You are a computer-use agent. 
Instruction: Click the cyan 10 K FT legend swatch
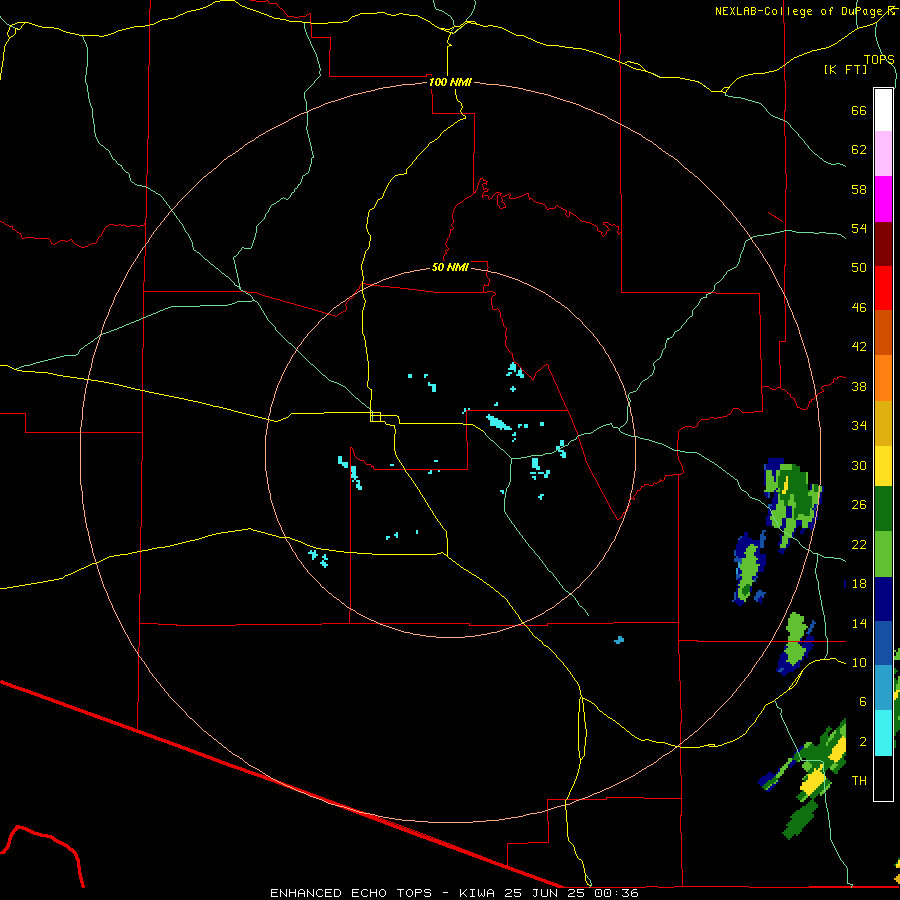[x=883, y=732]
